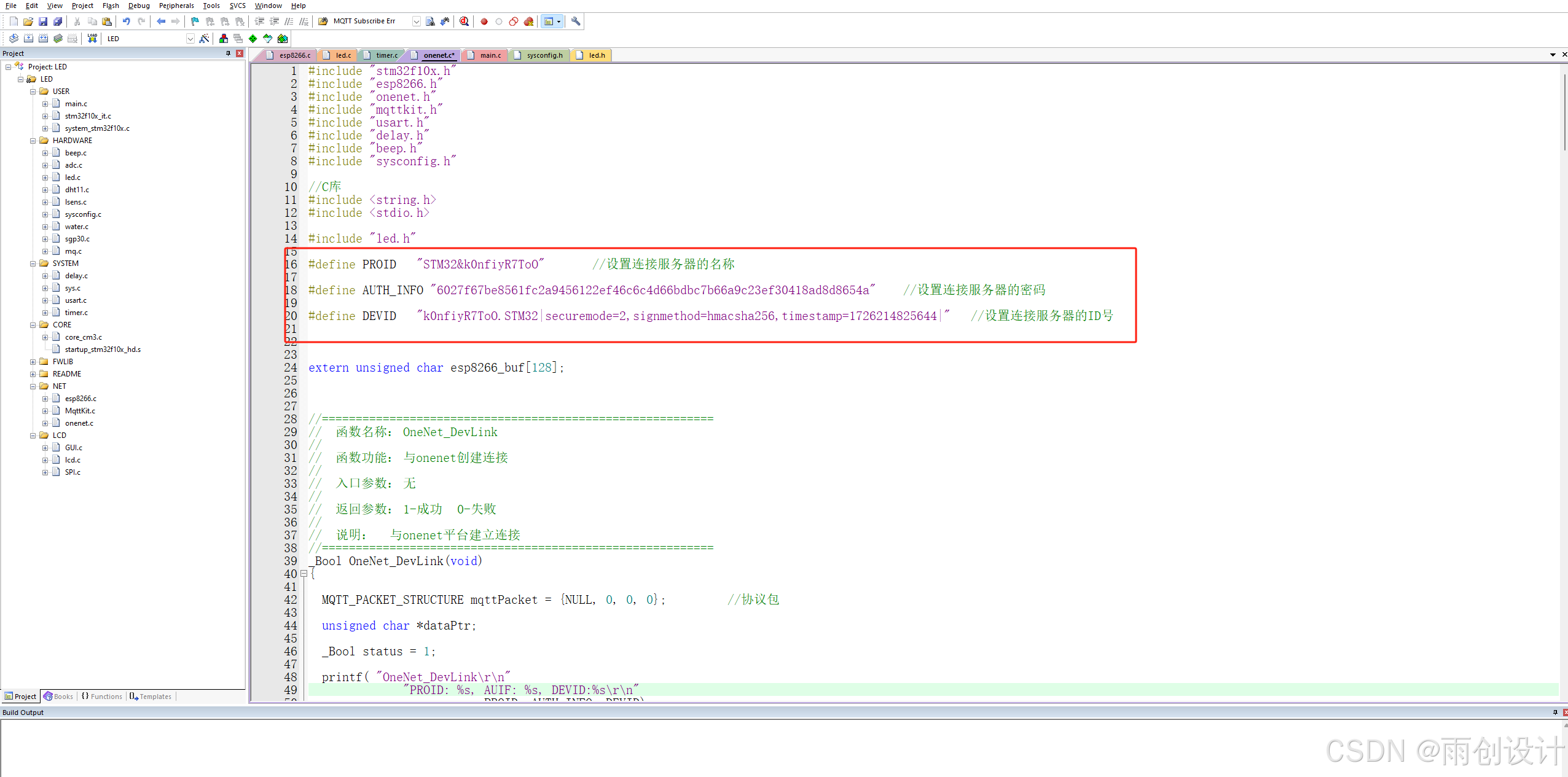The width and height of the screenshot is (1568, 777).
Task: Insert a breakpoint with red dot icon
Action: point(484,21)
